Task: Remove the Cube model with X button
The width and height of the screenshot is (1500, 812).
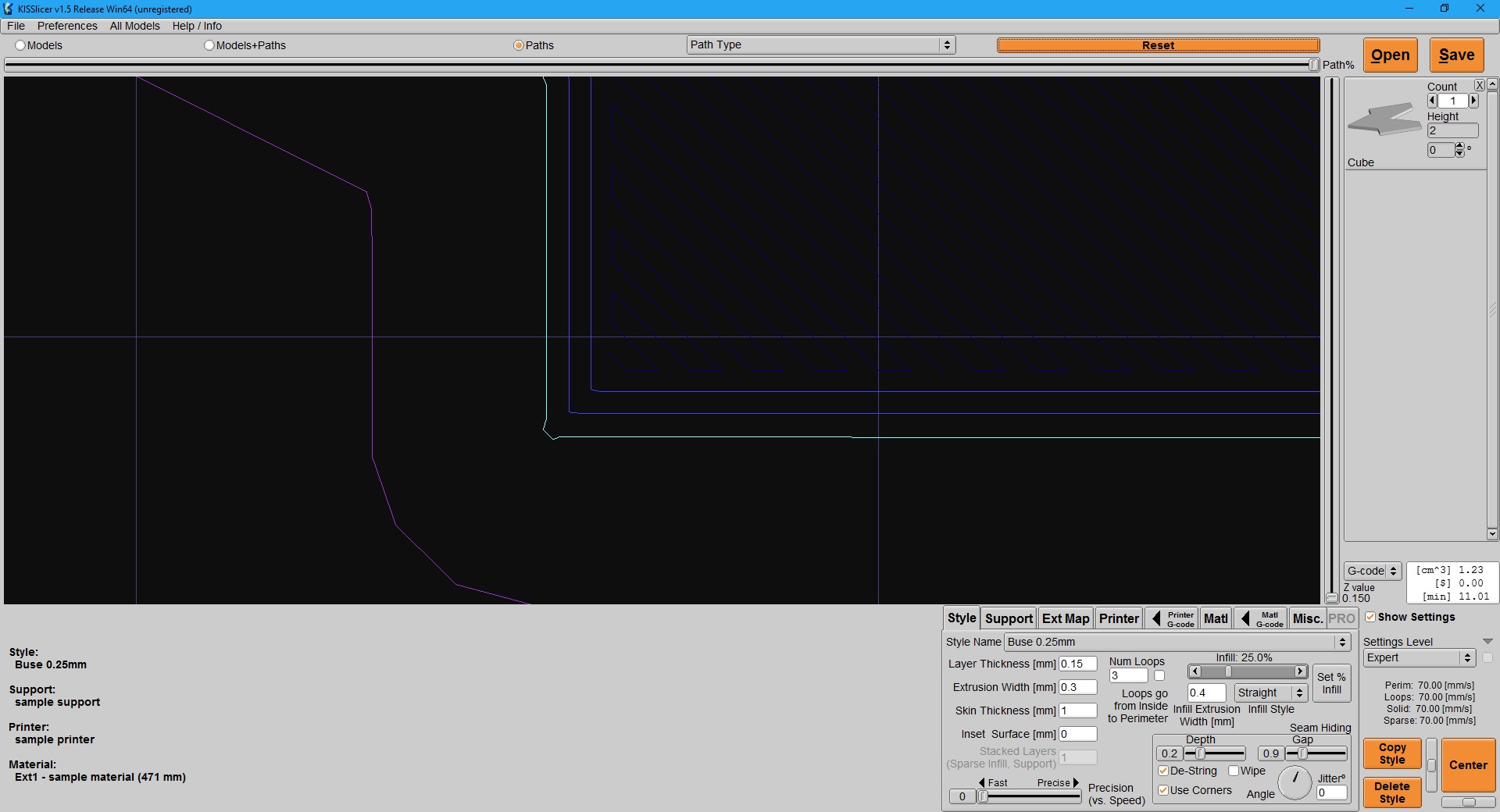Action: tap(1479, 85)
